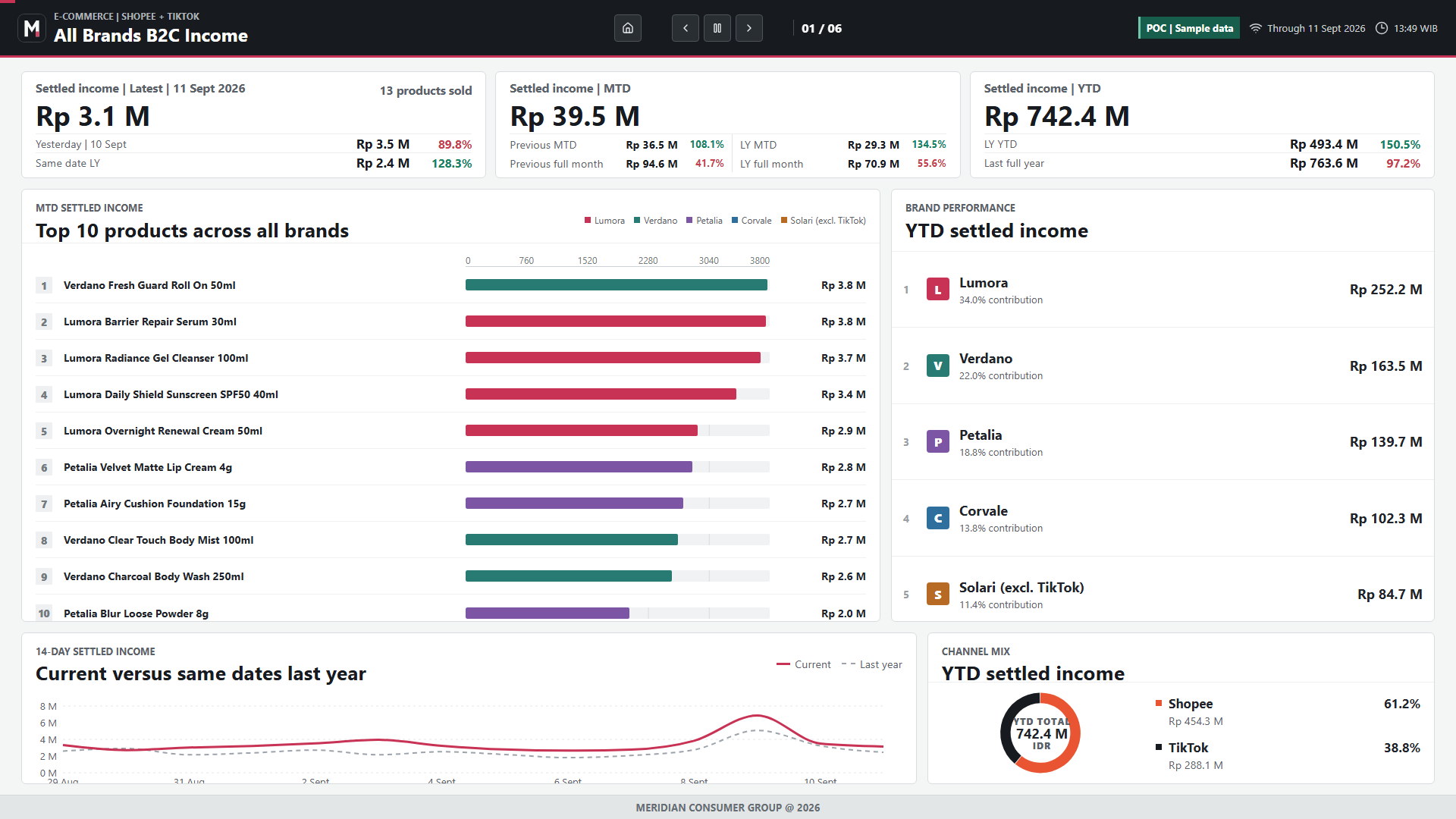The width and height of the screenshot is (1456, 819).
Task: Click the POC | Sample data badge
Action: coord(1189,28)
